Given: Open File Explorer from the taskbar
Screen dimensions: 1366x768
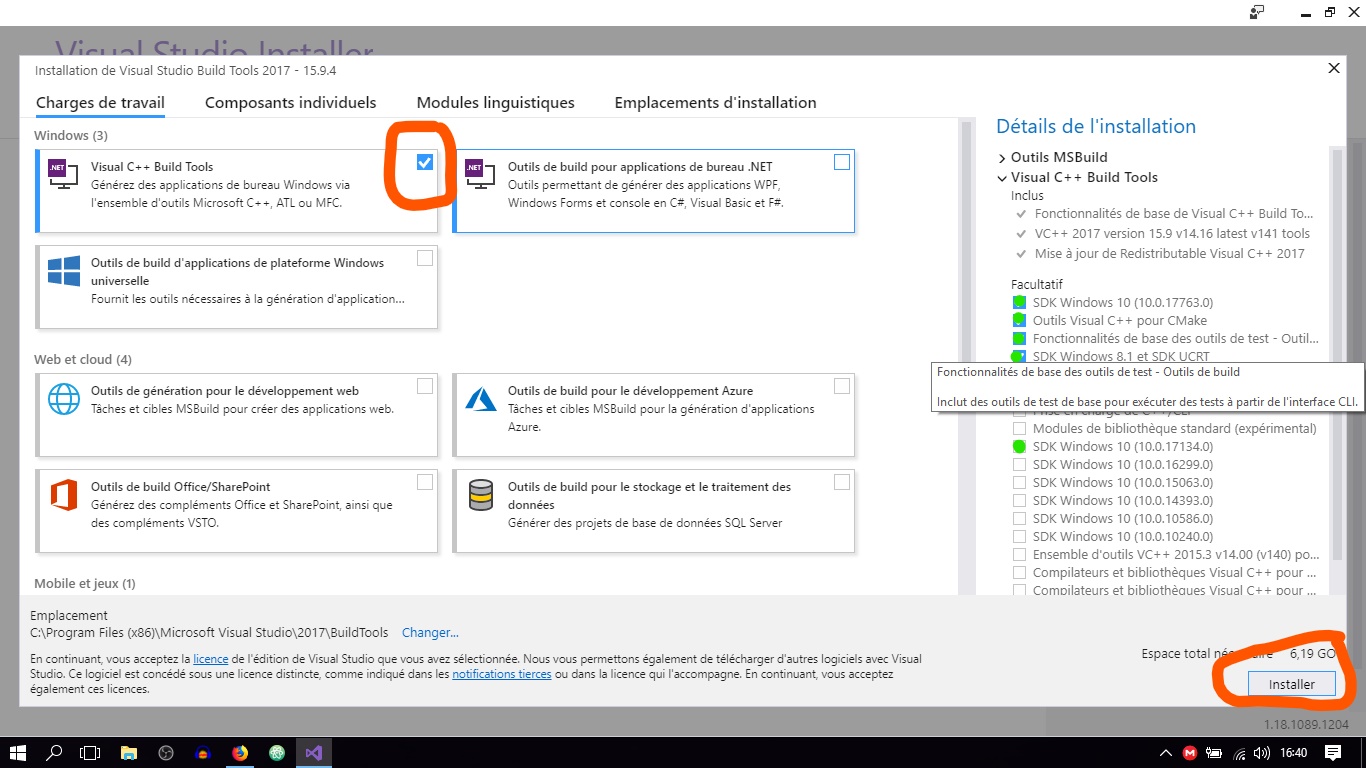Looking at the screenshot, I should (x=129, y=752).
